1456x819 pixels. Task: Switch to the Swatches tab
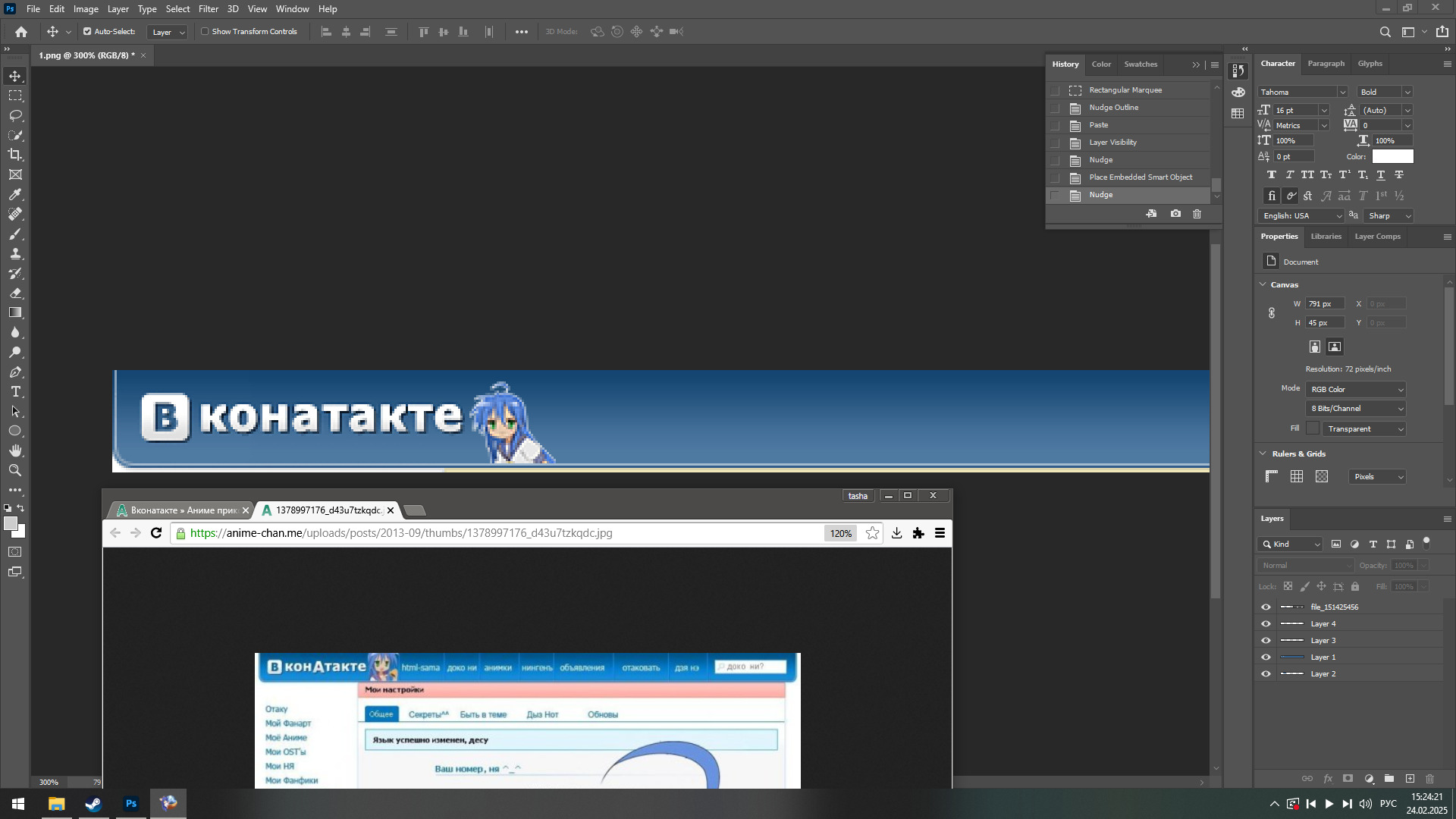coord(1140,64)
